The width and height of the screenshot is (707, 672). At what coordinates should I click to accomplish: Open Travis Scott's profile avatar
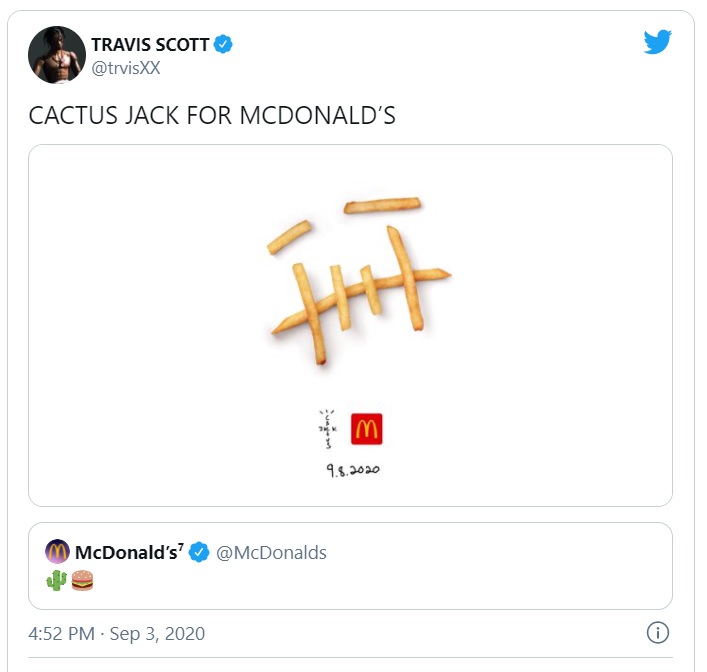click(x=57, y=55)
